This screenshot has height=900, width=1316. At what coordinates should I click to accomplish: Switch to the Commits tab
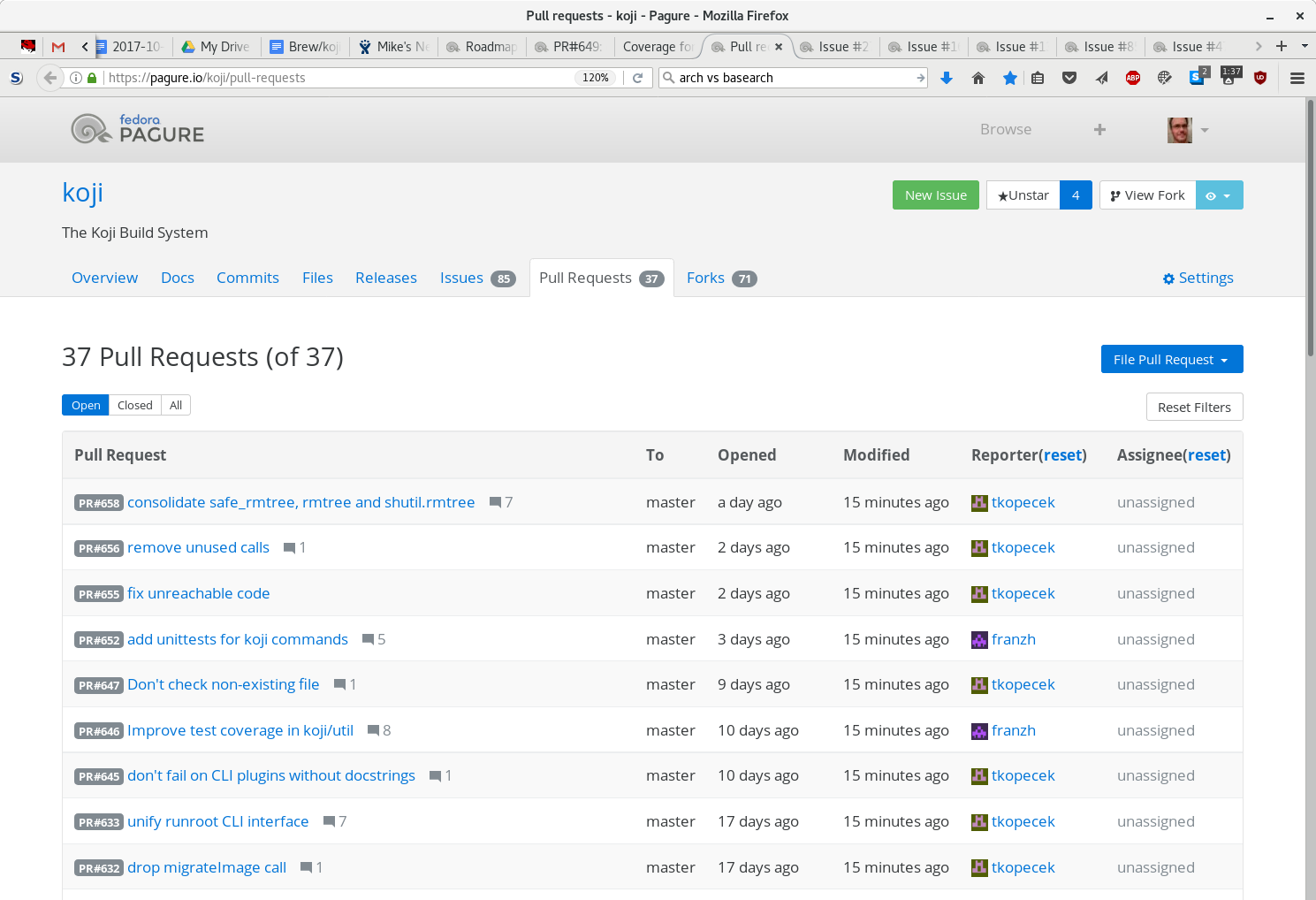(247, 278)
